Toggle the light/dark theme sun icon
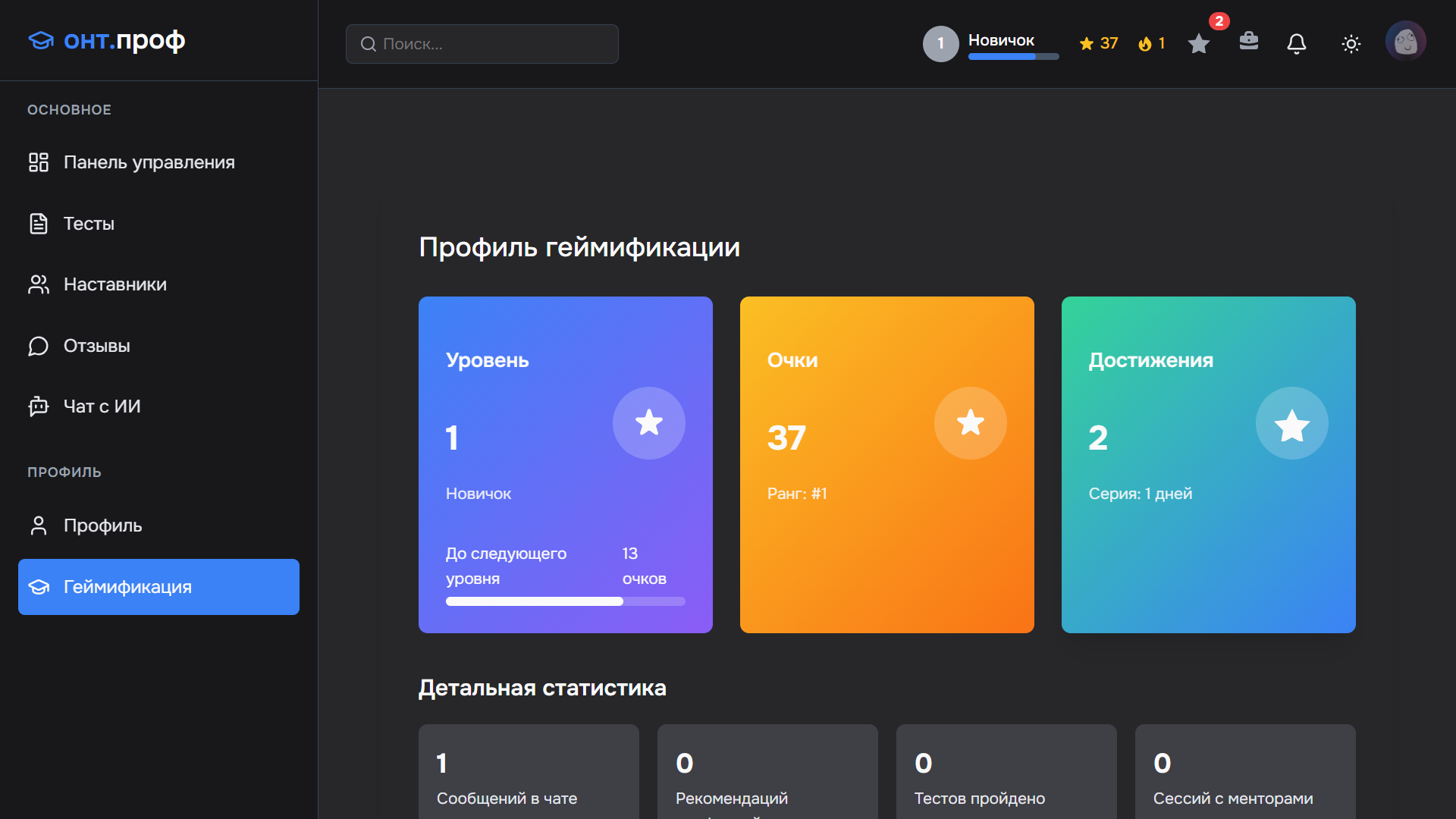Image resolution: width=1456 pixels, height=819 pixels. point(1351,44)
